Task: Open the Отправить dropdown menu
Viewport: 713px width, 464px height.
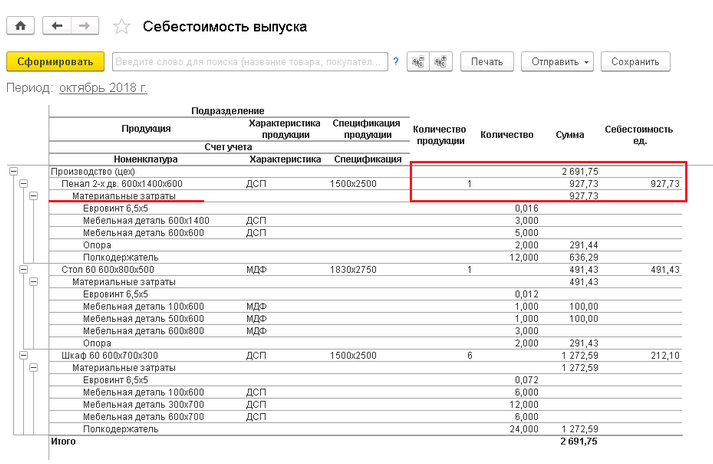Action: click(x=557, y=62)
